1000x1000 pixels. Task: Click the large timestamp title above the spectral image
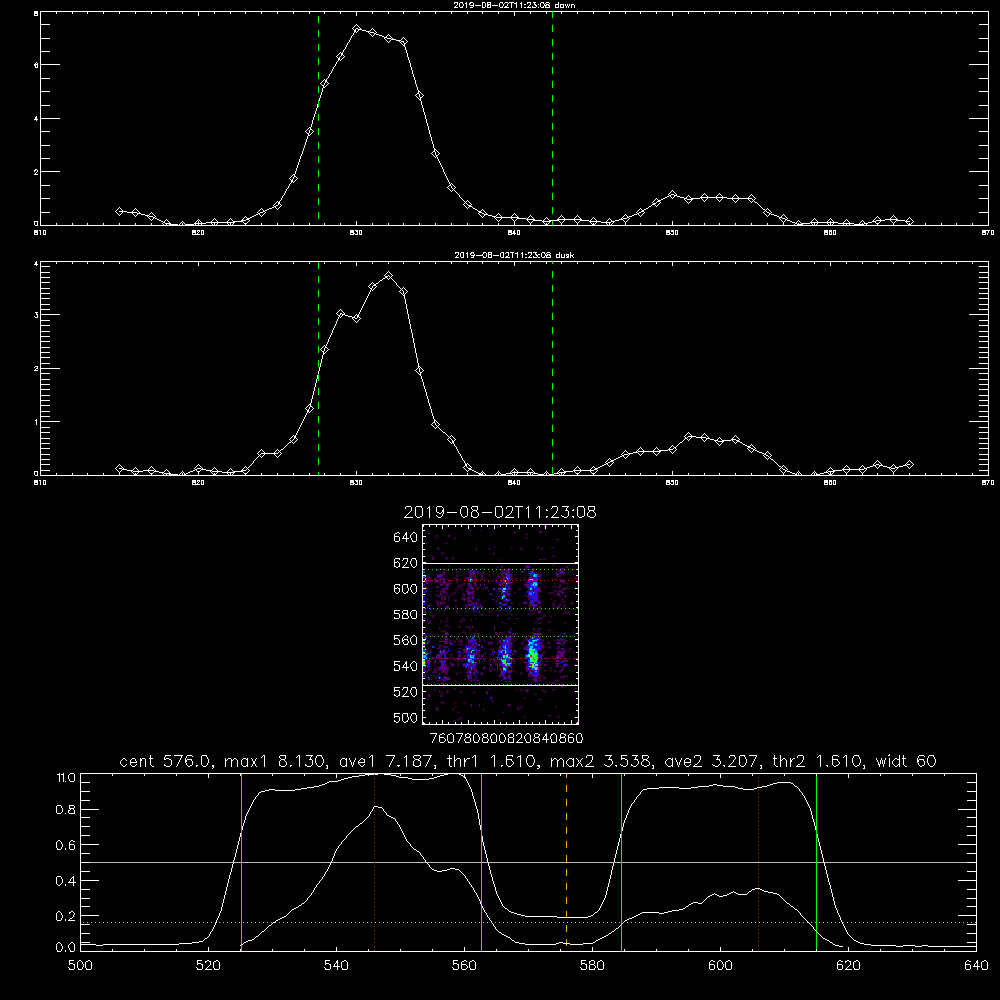tap(500, 512)
